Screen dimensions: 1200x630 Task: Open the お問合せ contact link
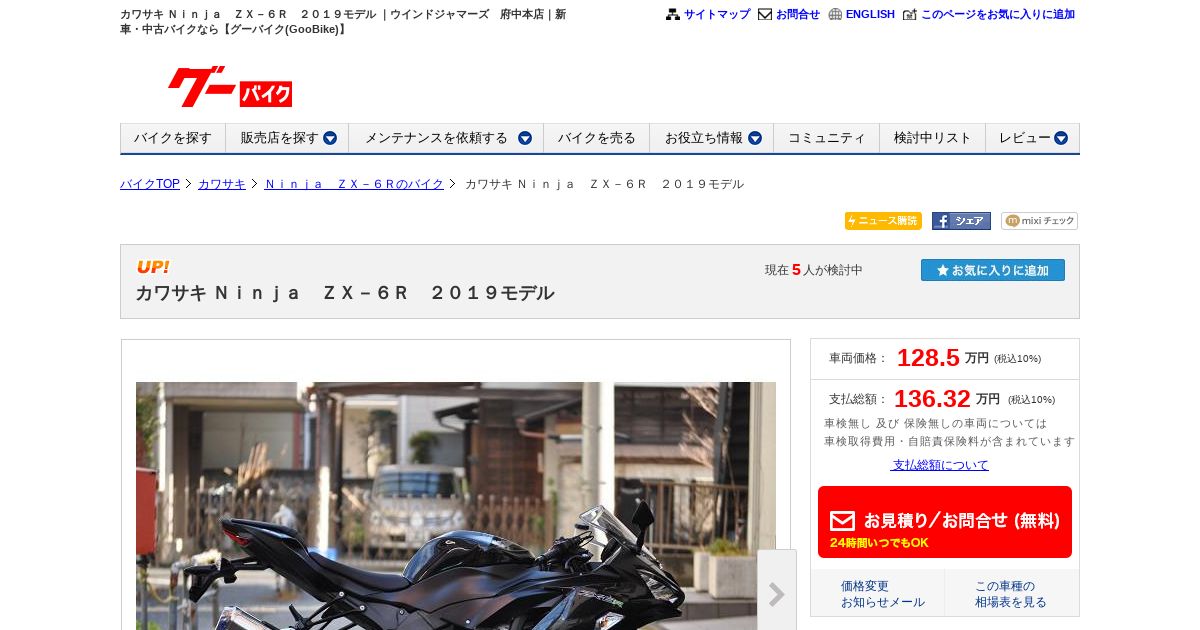798,14
